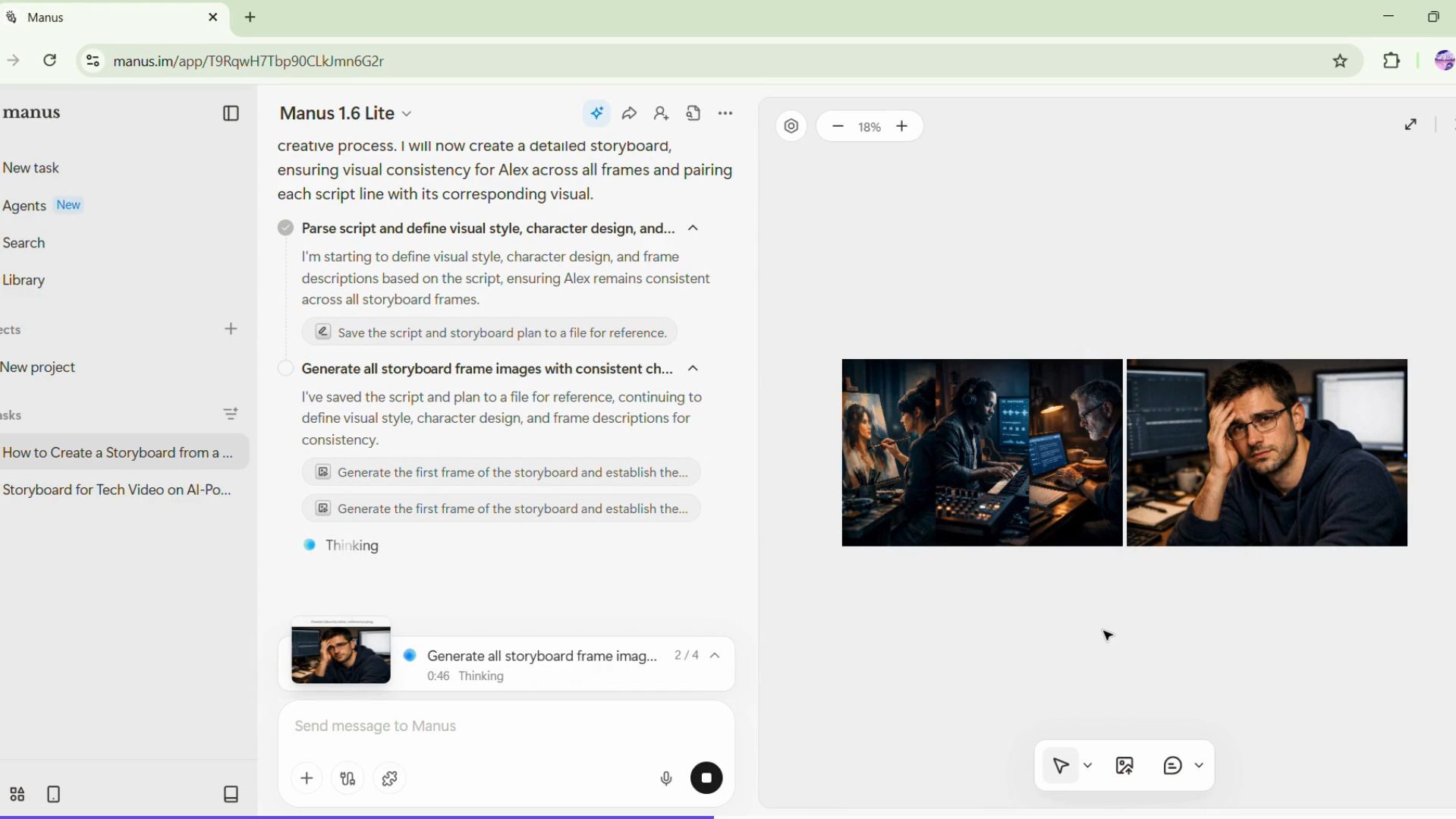Image resolution: width=1456 pixels, height=819 pixels.
Task: Open the browser profile avatar
Action: click(1444, 61)
